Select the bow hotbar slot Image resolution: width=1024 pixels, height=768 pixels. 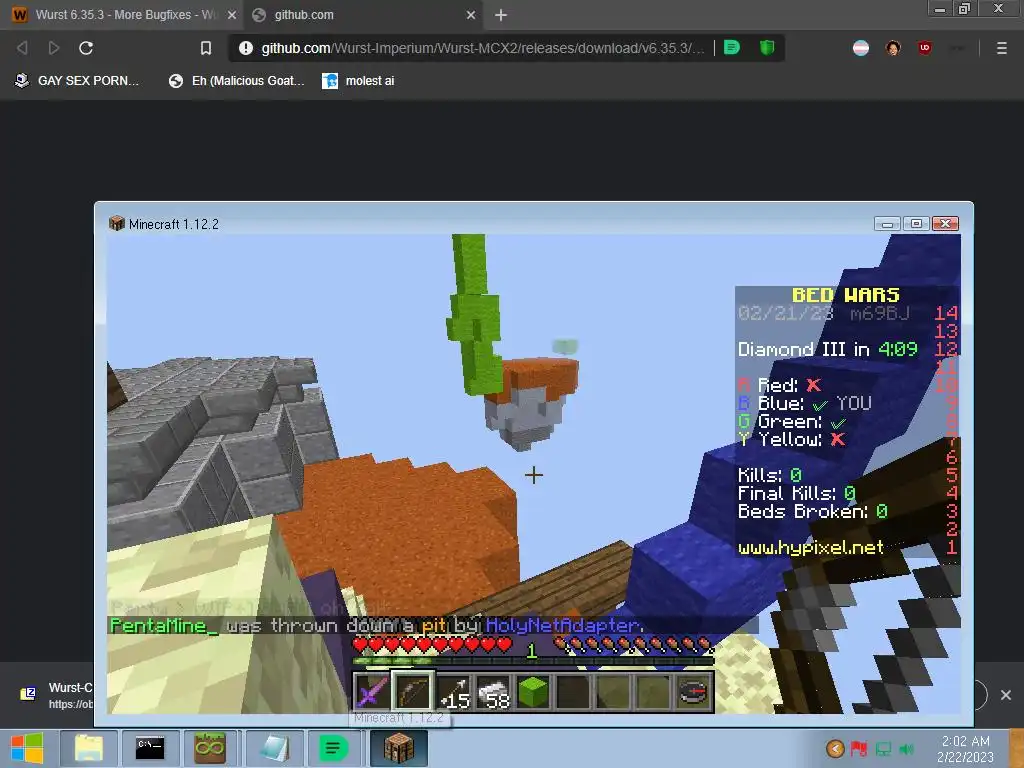[x=411, y=691]
